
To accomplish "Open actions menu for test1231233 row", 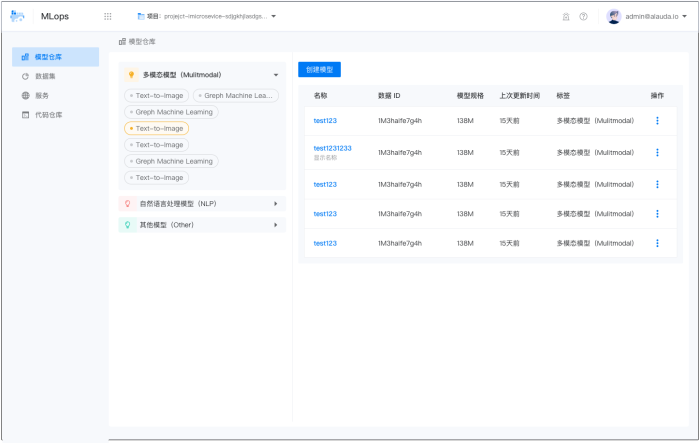I will [657, 152].
